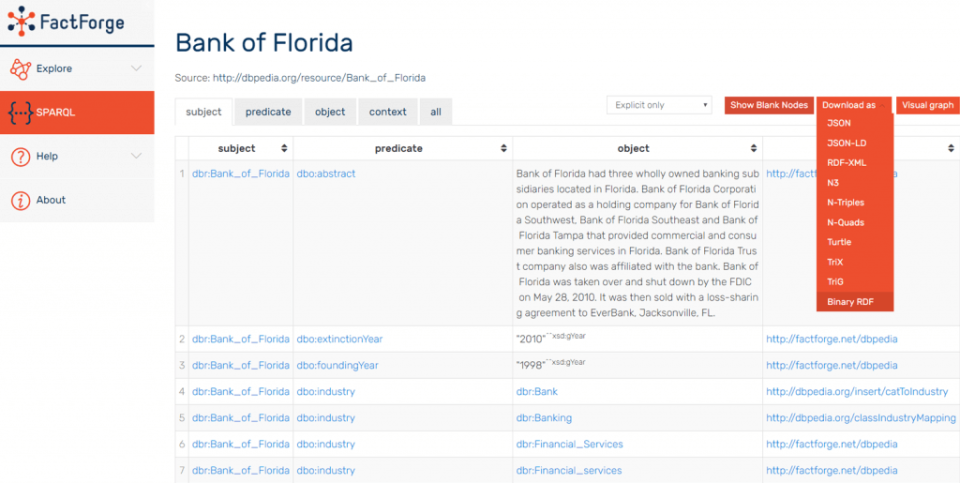
Task: Open dbo:abstract predicate link
Action: [326, 174]
